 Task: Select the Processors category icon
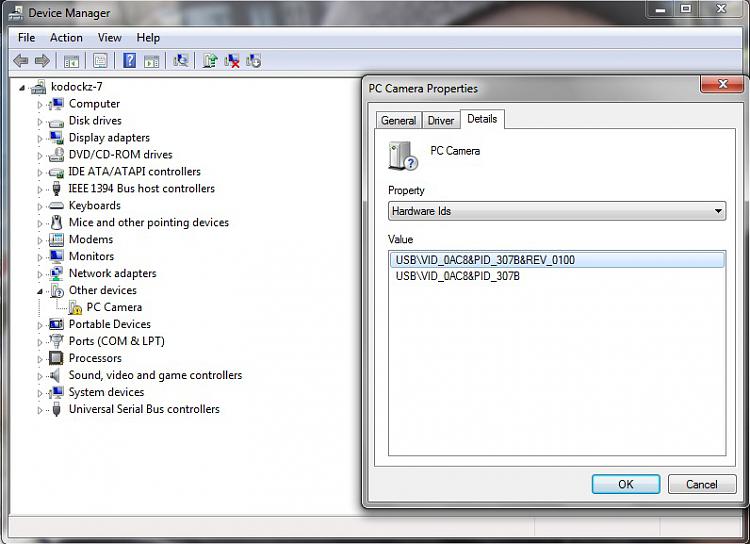point(56,358)
